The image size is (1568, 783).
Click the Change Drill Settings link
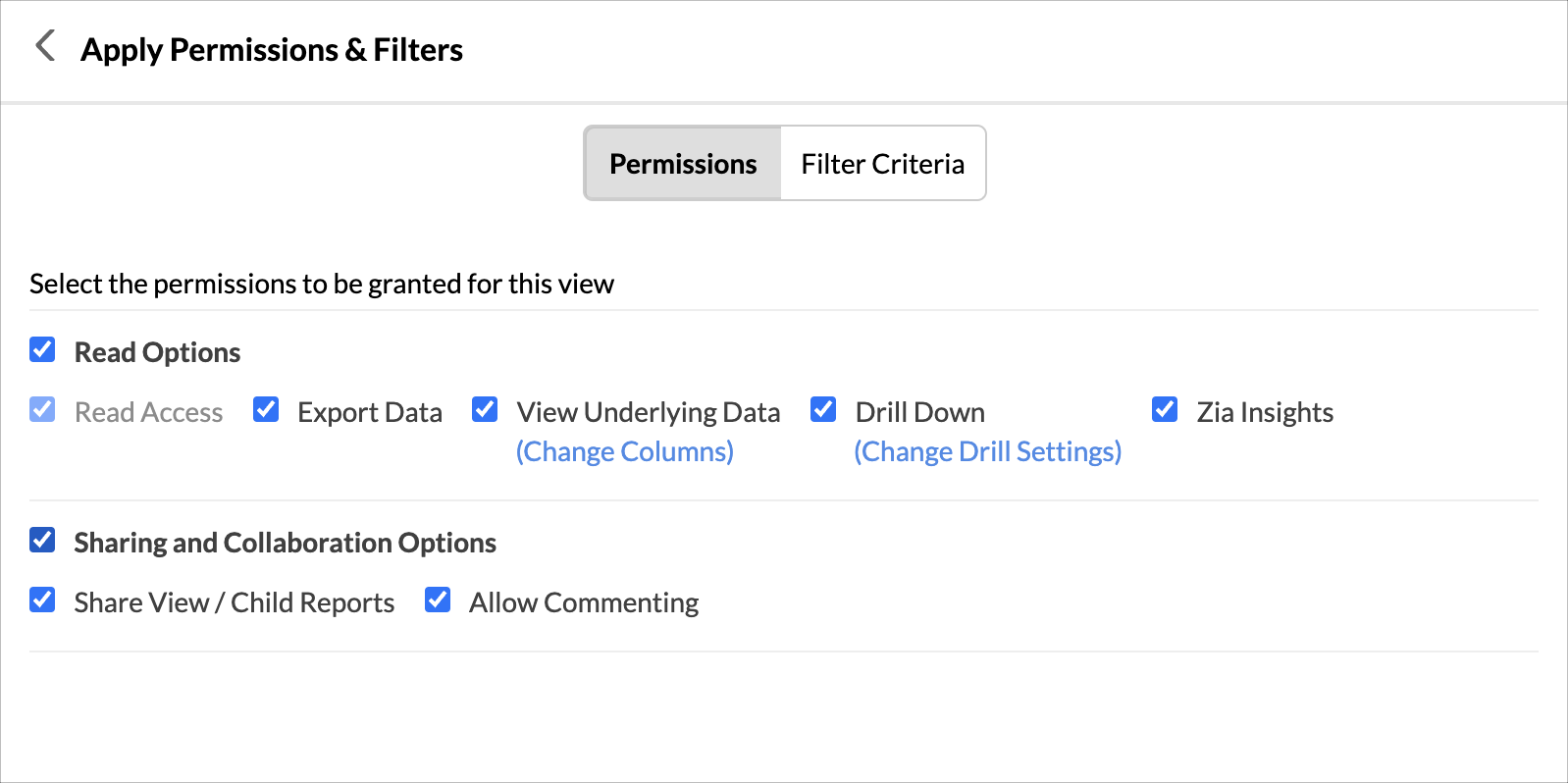click(x=987, y=451)
